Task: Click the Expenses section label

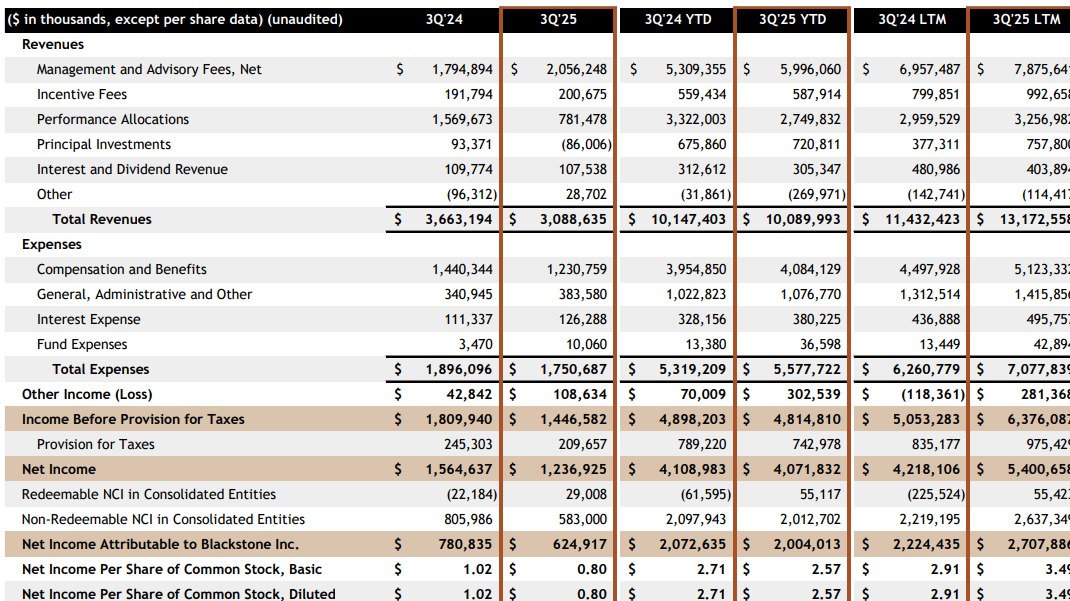Action: pos(51,244)
